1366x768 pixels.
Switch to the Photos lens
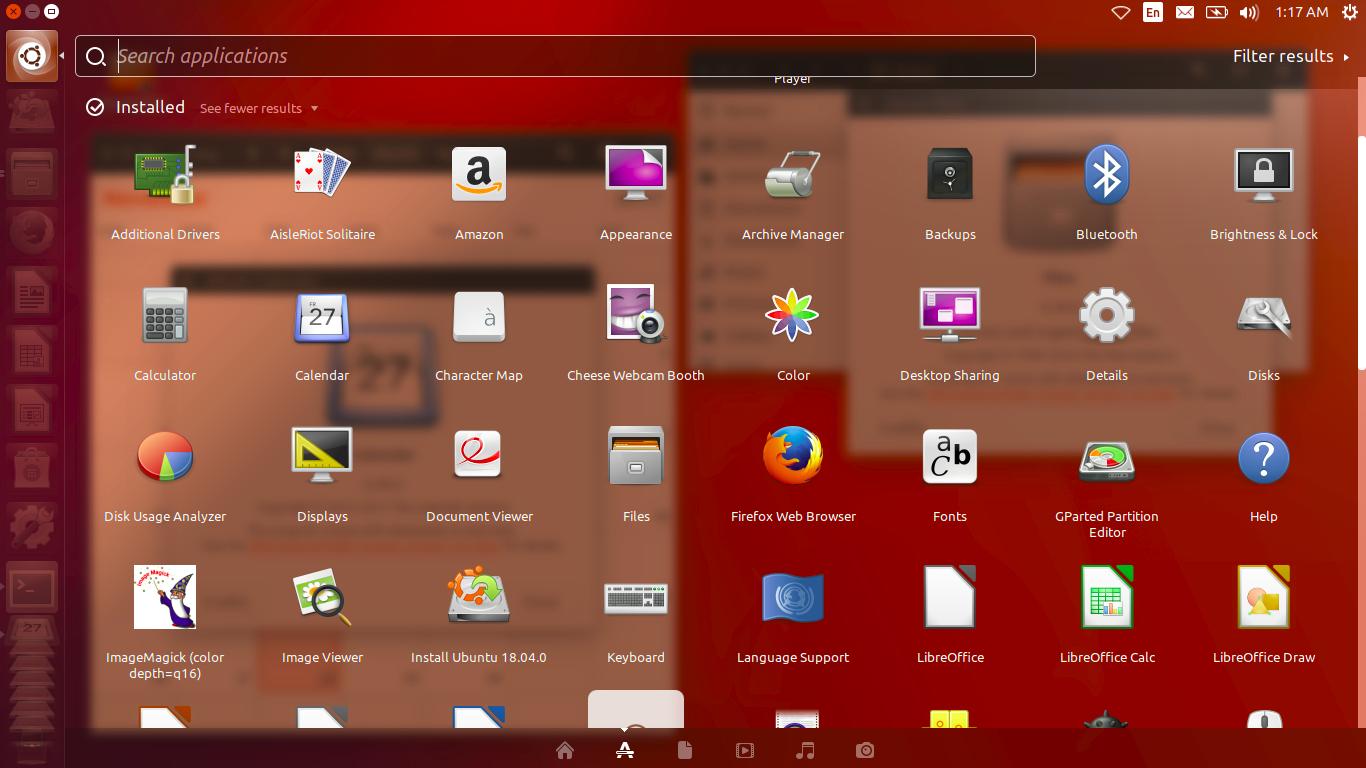pos(865,750)
